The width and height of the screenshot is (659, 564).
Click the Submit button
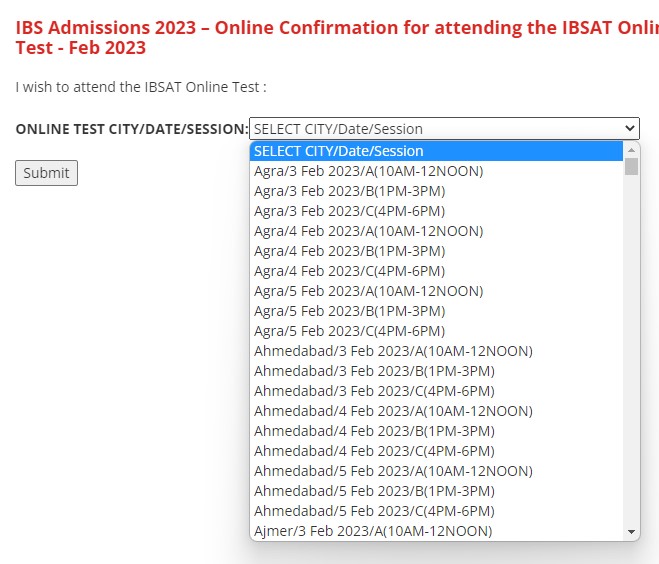pyautogui.click(x=46, y=173)
